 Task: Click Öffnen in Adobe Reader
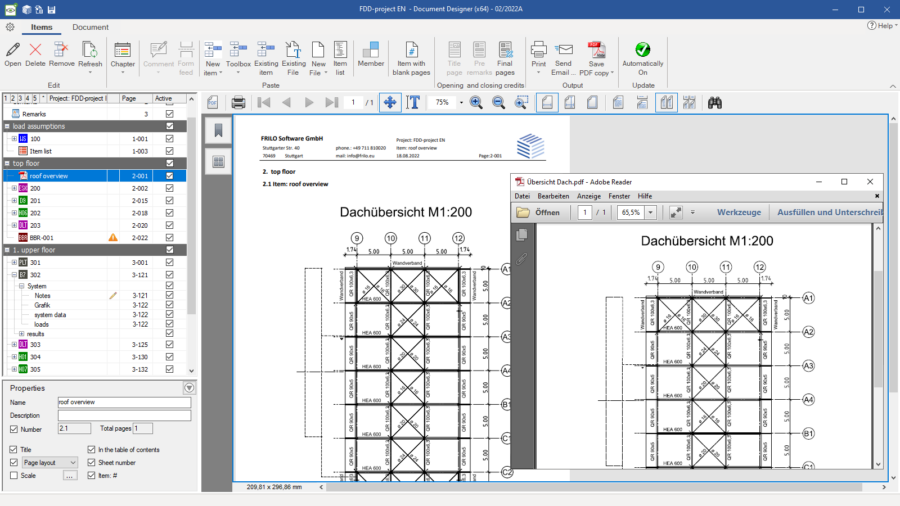(x=538, y=212)
